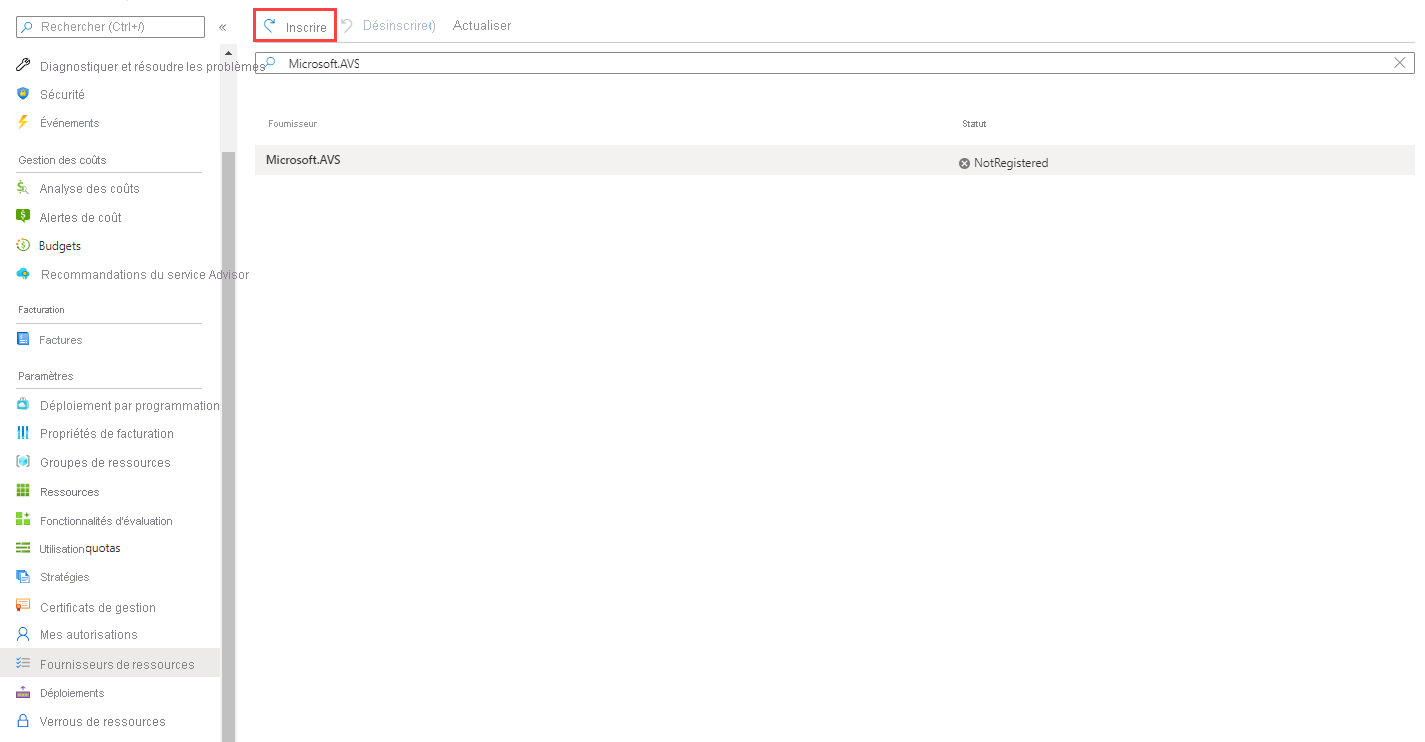The image size is (1425, 742).
Task: Click the Utilisation quotas lines icon
Action: [24, 548]
